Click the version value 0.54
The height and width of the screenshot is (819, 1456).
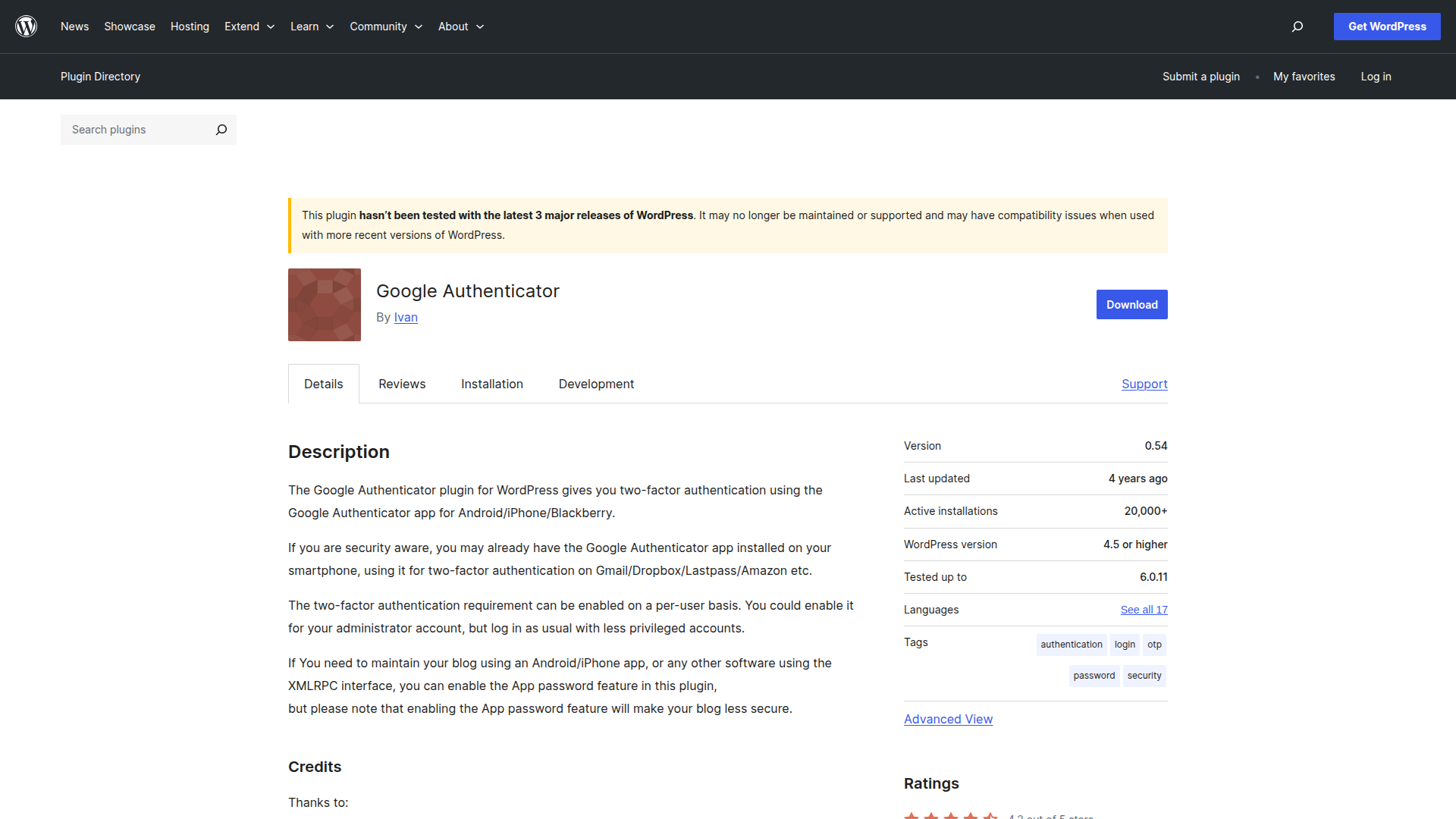pos(1156,446)
